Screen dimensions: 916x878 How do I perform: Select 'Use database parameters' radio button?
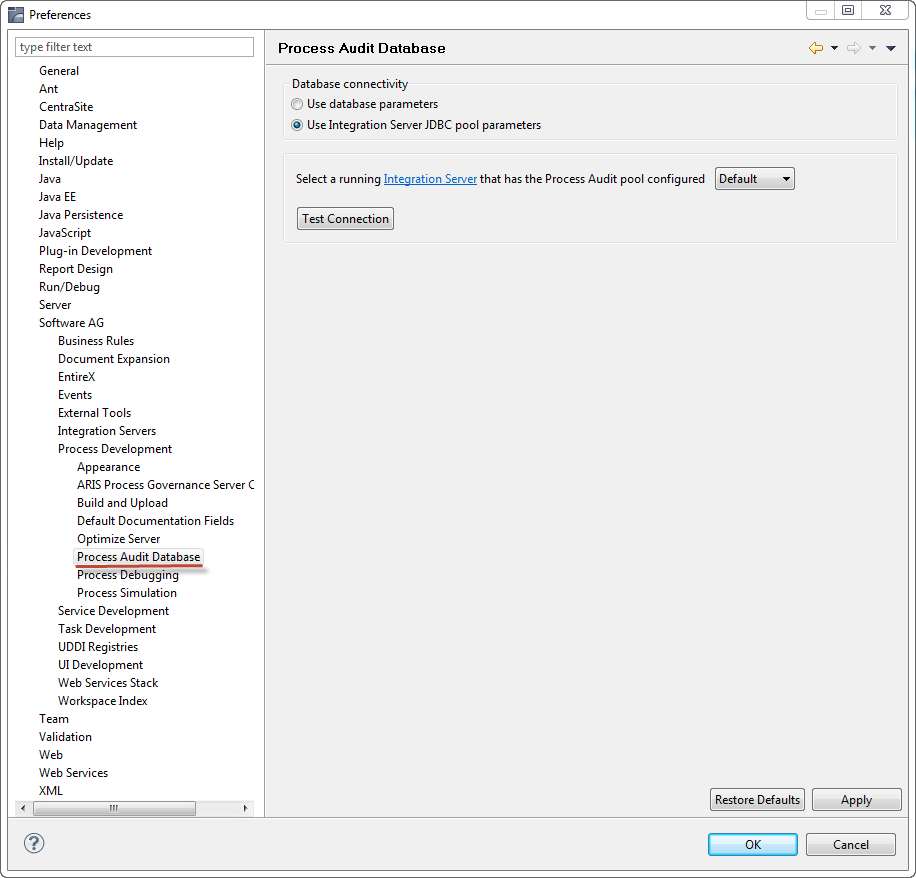tap(297, 104)
